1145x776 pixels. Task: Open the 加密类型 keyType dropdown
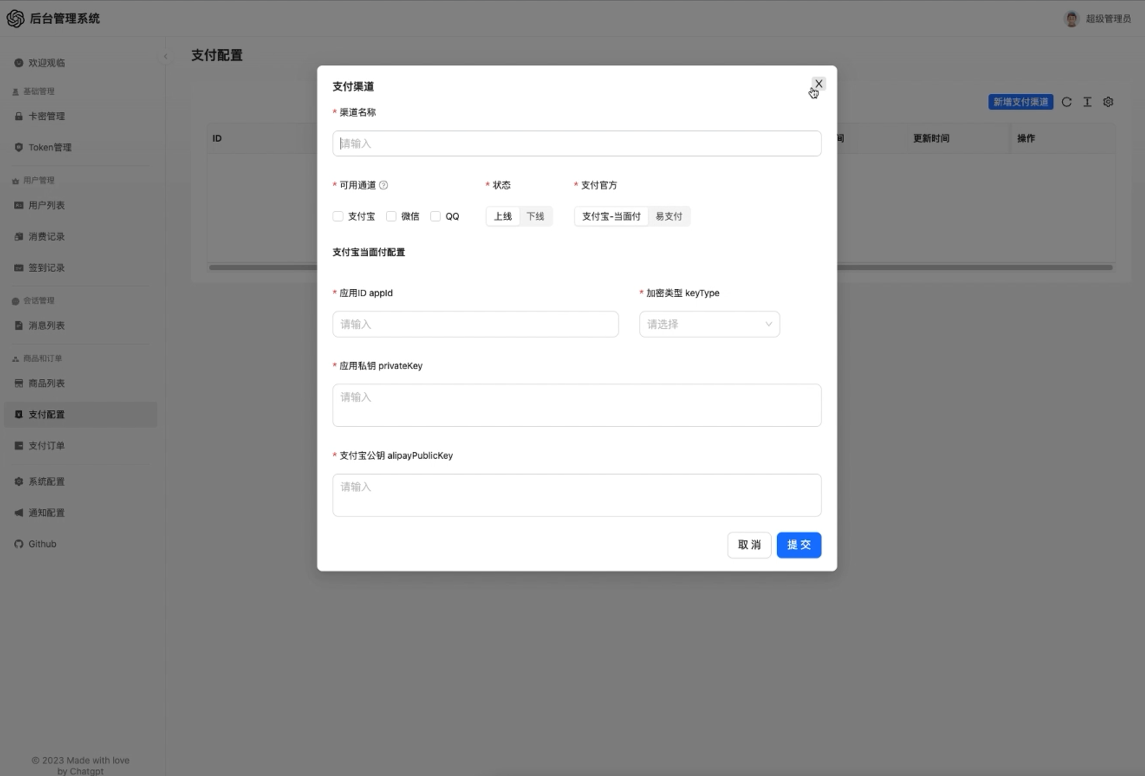(709, 323)
